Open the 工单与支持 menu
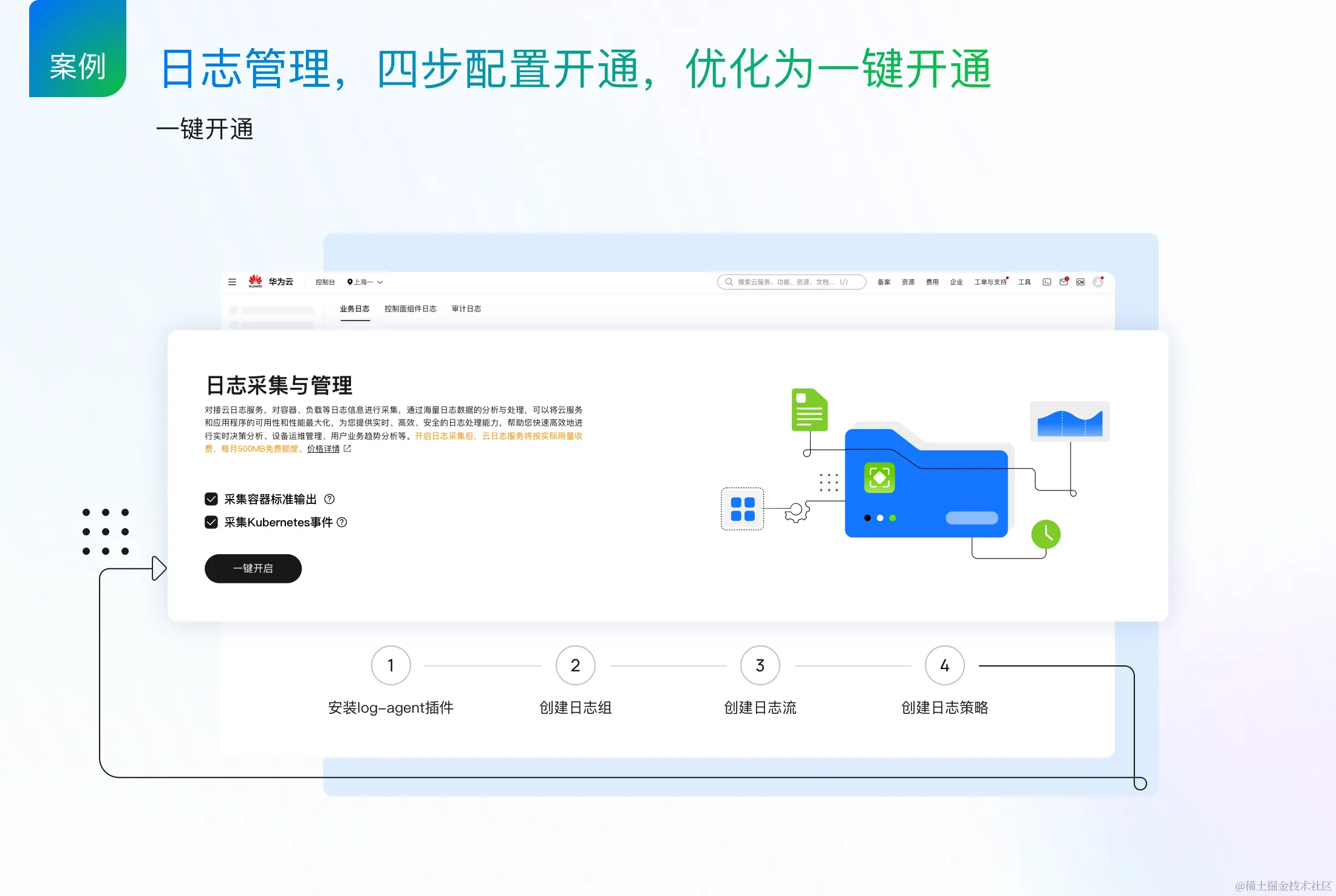The image size is (1336, 896). click(x=990, y=282)
